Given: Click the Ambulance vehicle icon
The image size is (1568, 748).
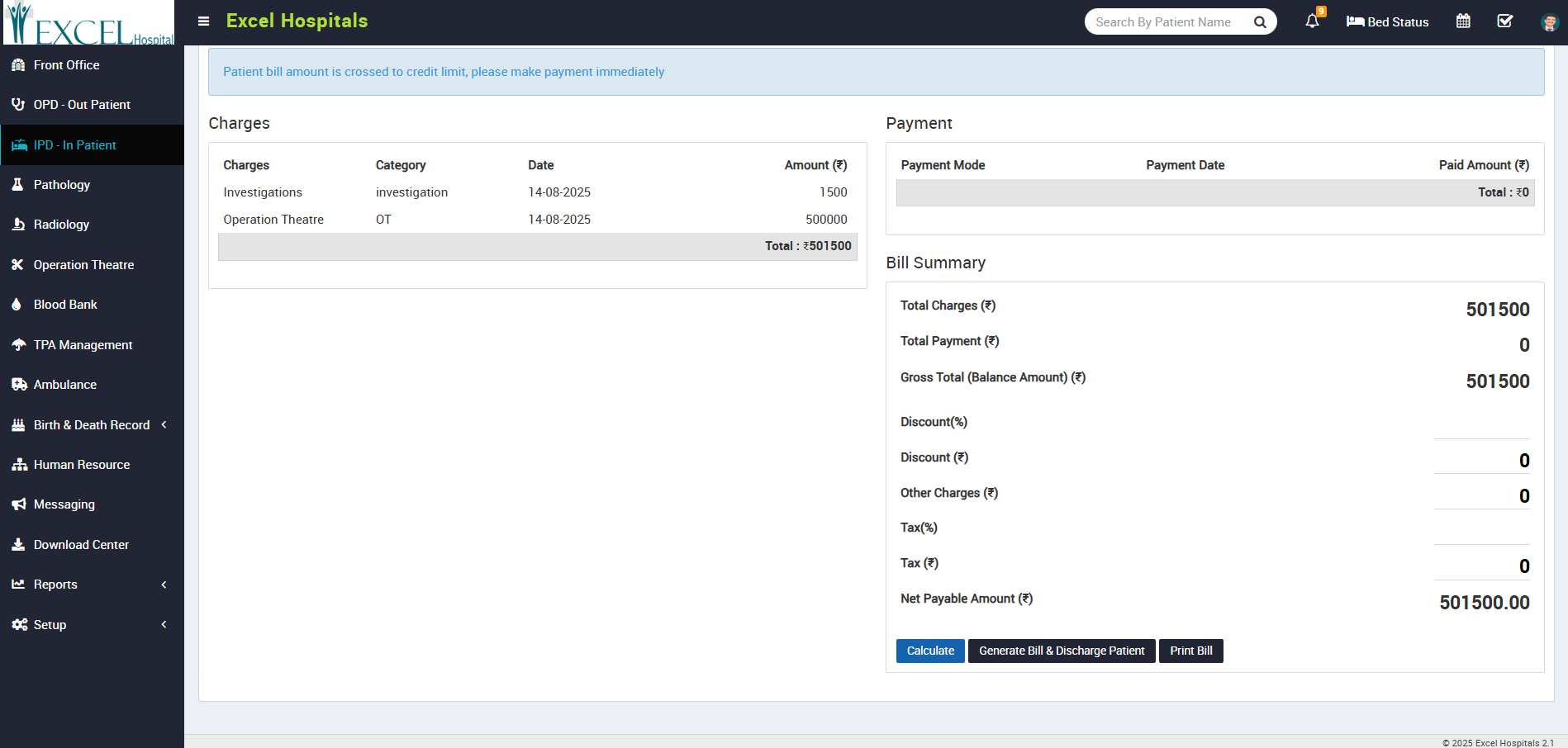Looking at the screenshot, I should pos(19,385).
